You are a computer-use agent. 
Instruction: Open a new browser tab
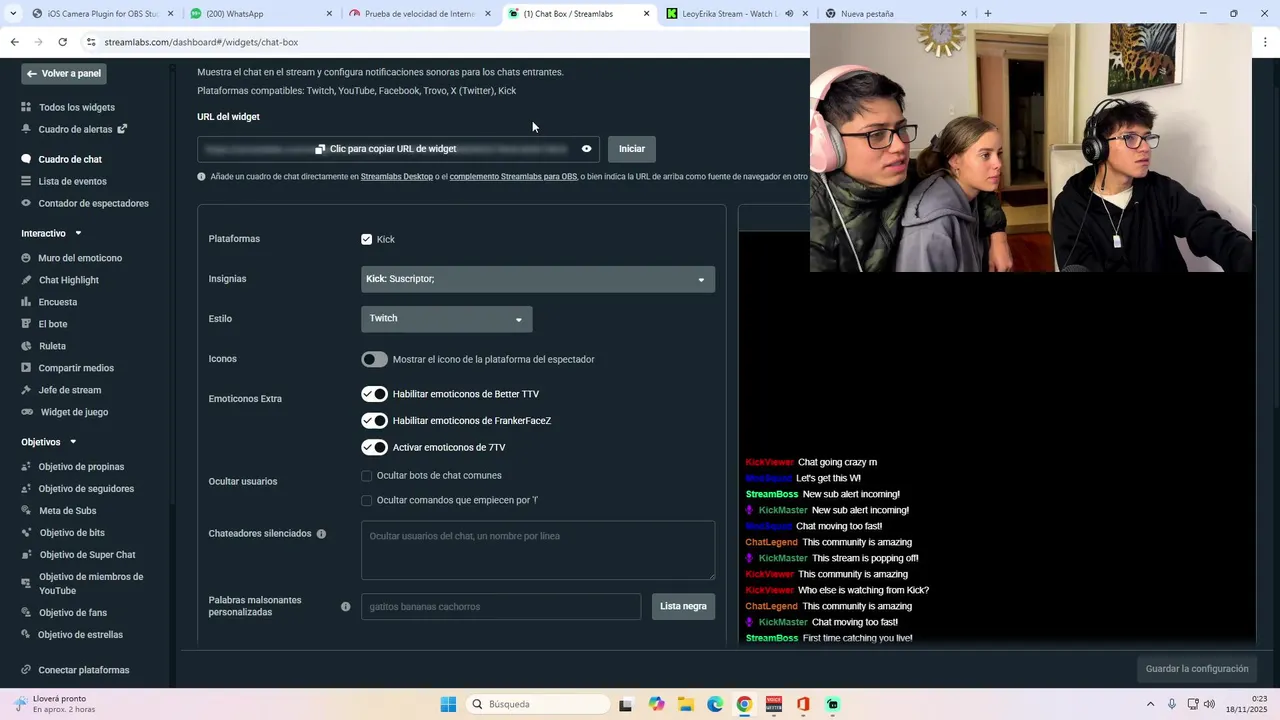(x=988, y=14)
